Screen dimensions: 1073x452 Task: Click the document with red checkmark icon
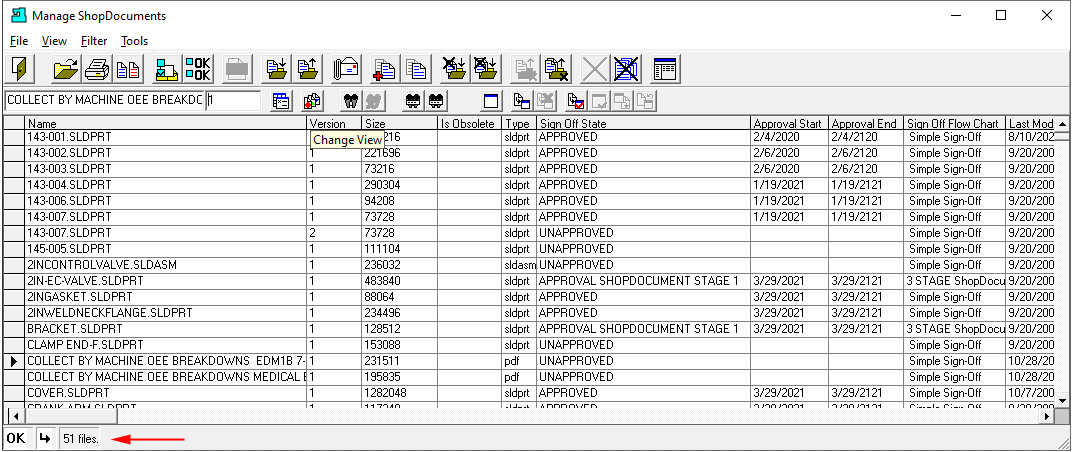point(576,101)
